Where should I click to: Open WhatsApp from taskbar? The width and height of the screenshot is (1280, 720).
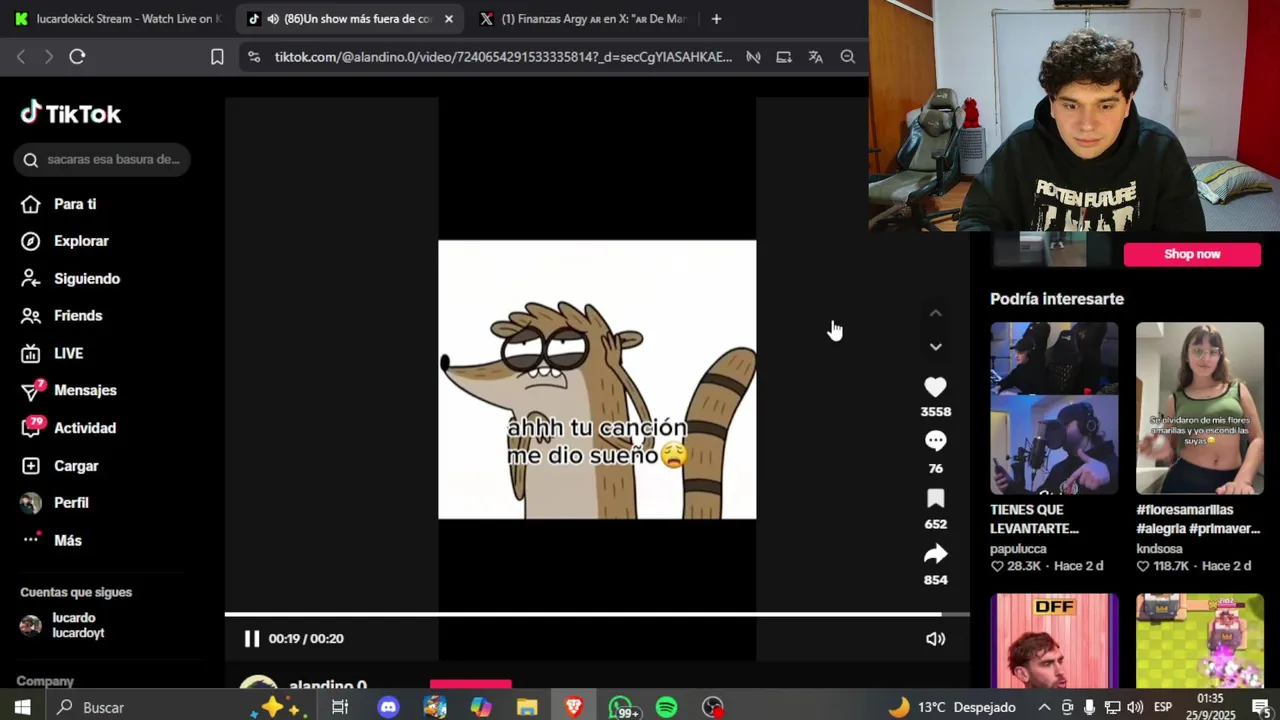pyautogui.click(x=621, y=707)
